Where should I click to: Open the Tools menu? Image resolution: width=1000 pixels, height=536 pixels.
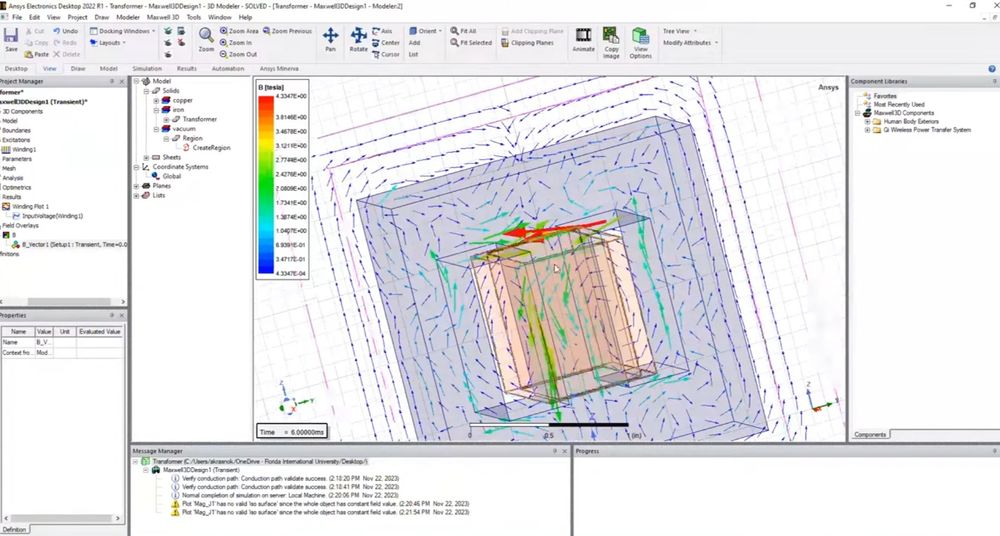coord(194,17)
